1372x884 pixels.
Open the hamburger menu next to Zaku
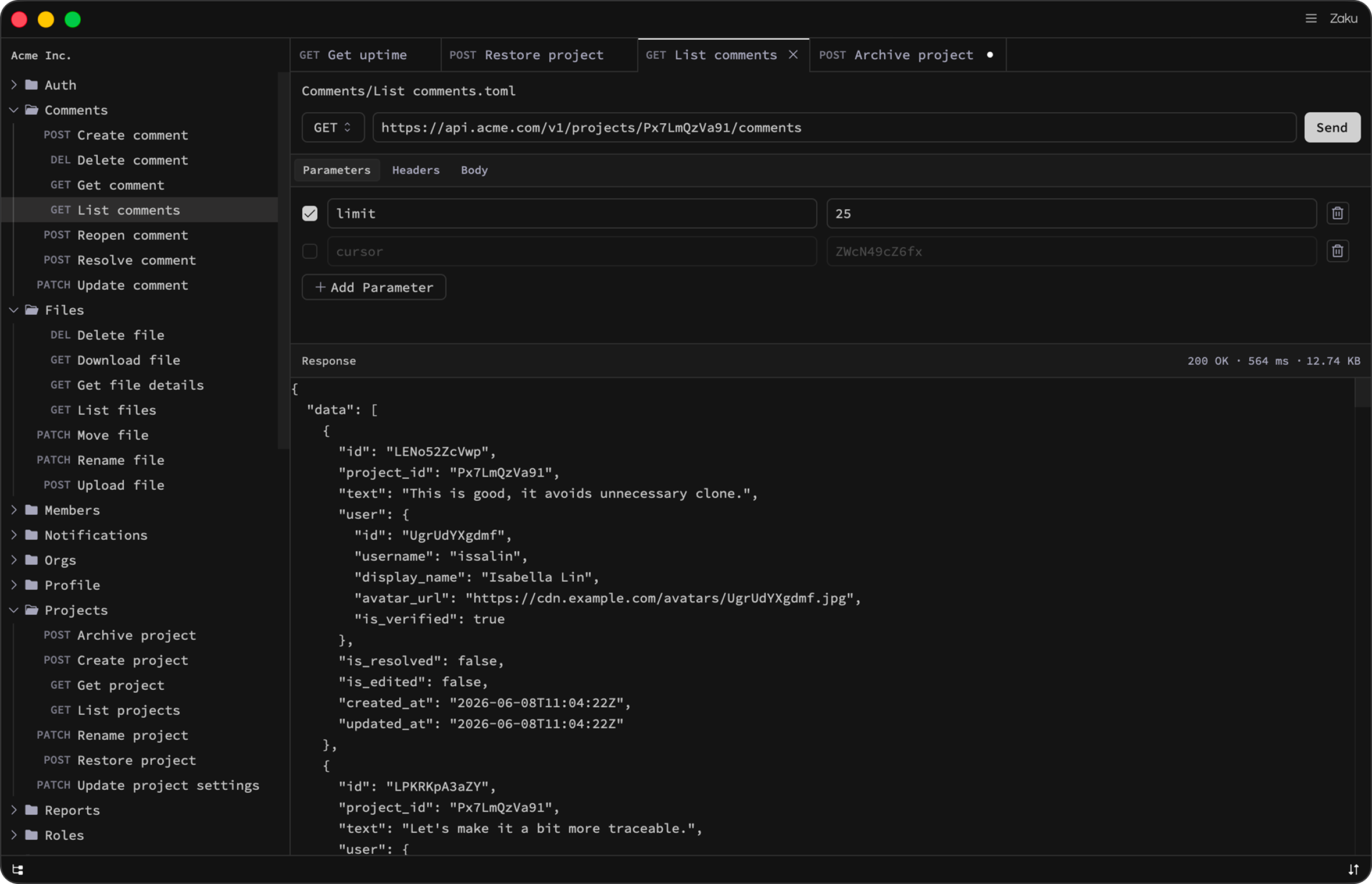click(1311, 19)
